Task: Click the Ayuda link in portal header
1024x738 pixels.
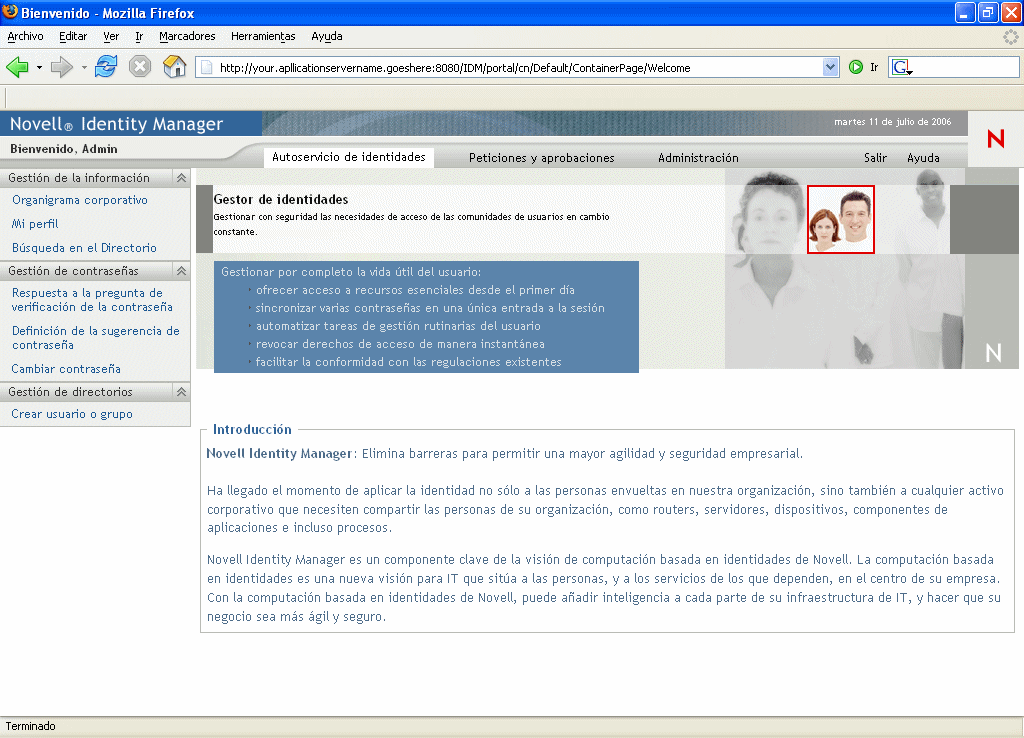Action: point(923,158)
